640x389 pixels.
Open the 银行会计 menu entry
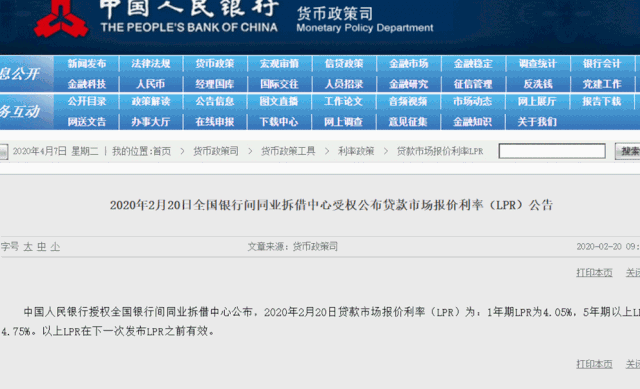coord(602,64)
